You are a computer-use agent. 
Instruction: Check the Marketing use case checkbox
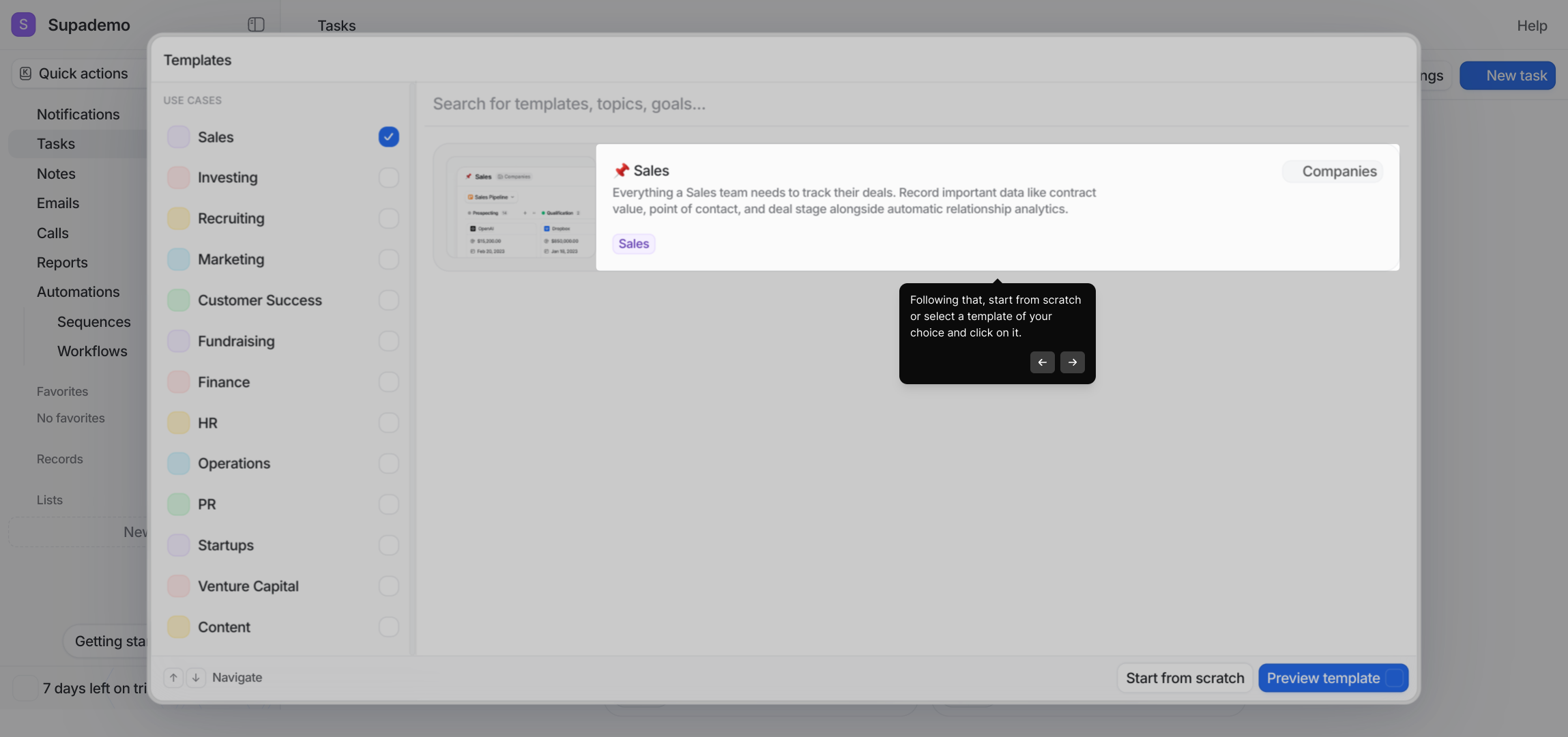[388, 259]
